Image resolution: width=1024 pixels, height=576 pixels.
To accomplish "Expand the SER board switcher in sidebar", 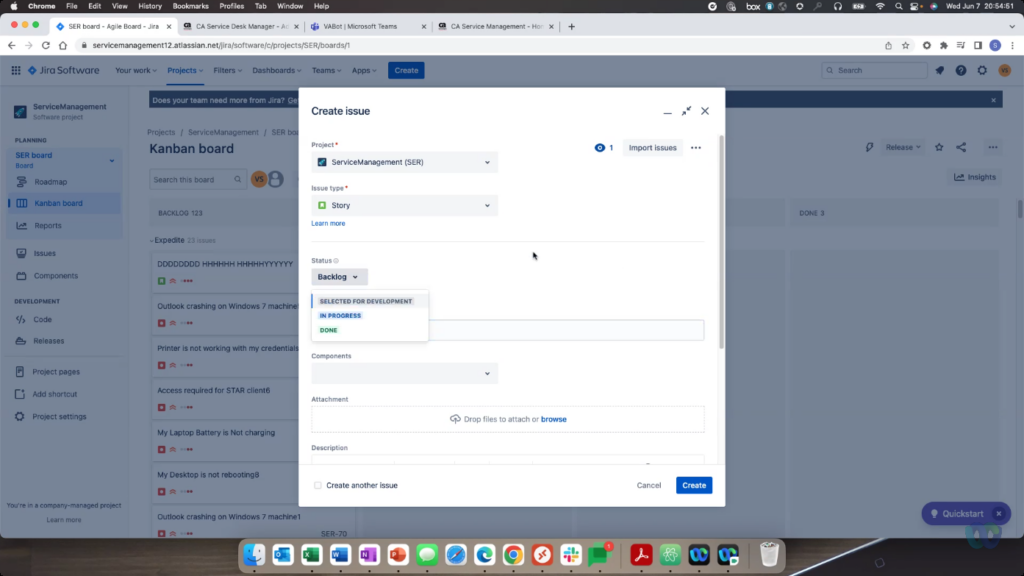I will 112,161.
